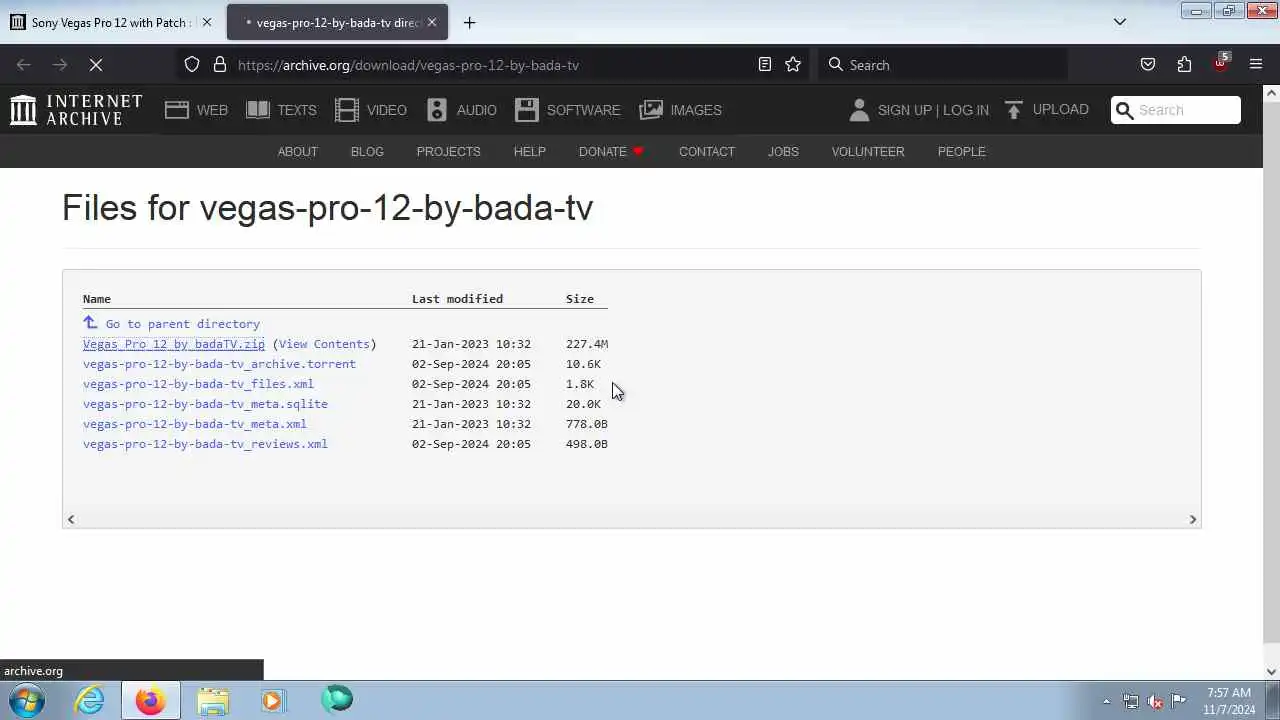Screen dimensions: 1280x720
Task: Open the Software section icon
Action: coord(527,110)
